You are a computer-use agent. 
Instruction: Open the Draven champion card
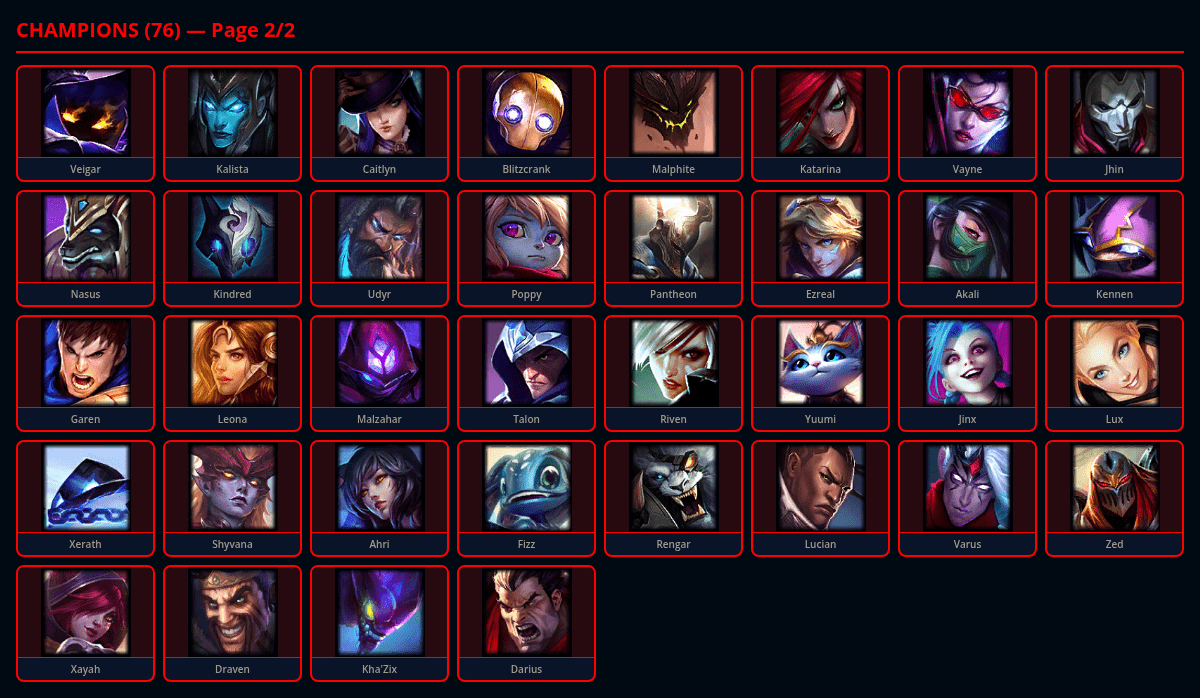pos(233,623)
